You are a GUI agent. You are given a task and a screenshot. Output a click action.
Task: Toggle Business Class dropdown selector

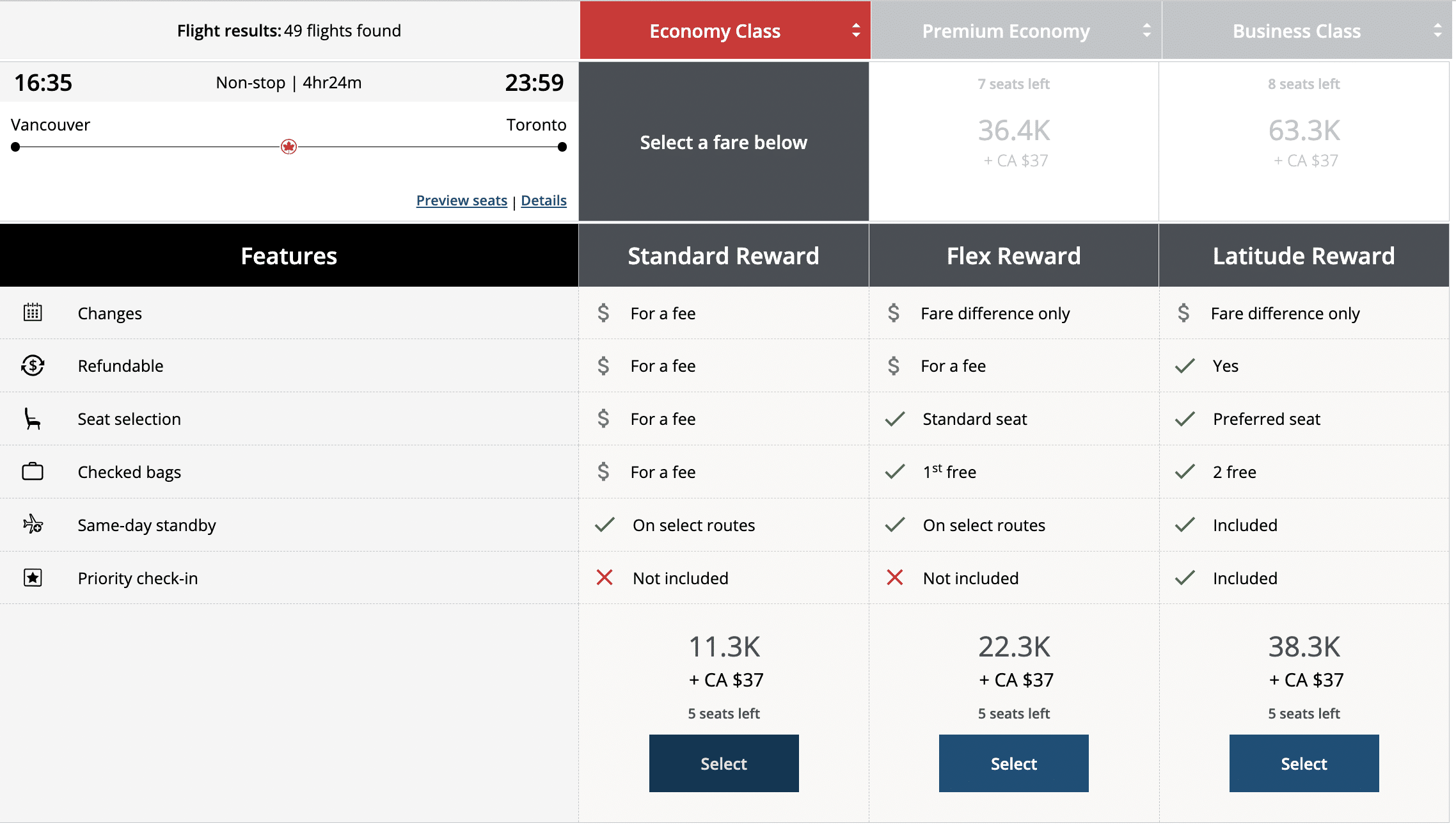(1438, 30)
